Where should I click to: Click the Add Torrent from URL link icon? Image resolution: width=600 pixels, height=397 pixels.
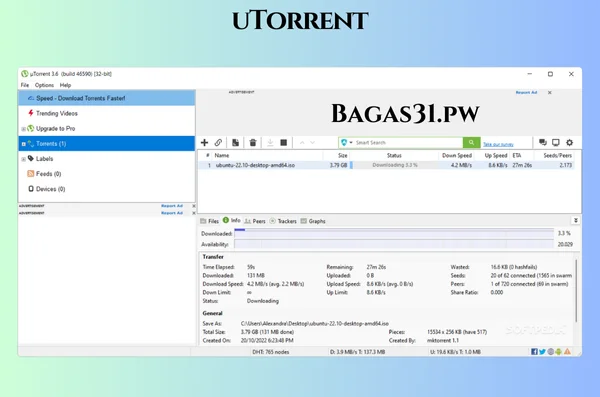point(218,143)
